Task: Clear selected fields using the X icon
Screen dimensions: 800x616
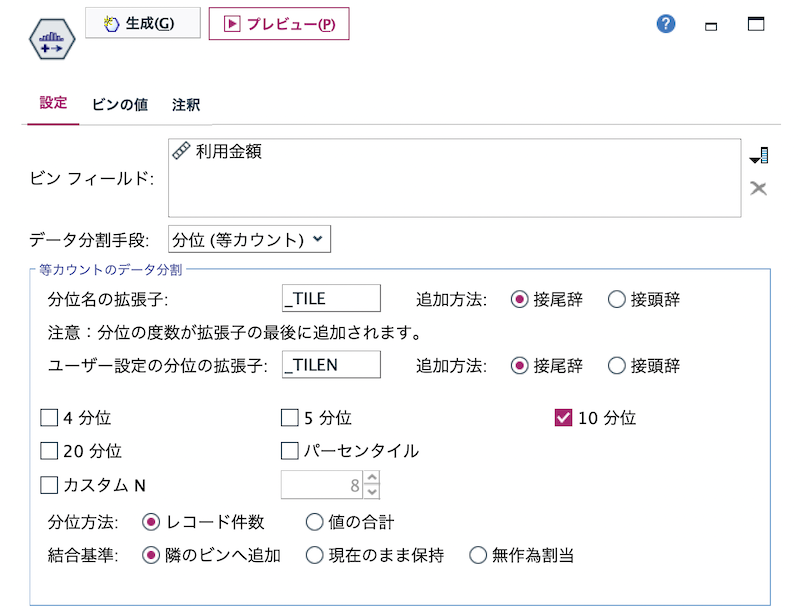Action: (x=757, y=188)
